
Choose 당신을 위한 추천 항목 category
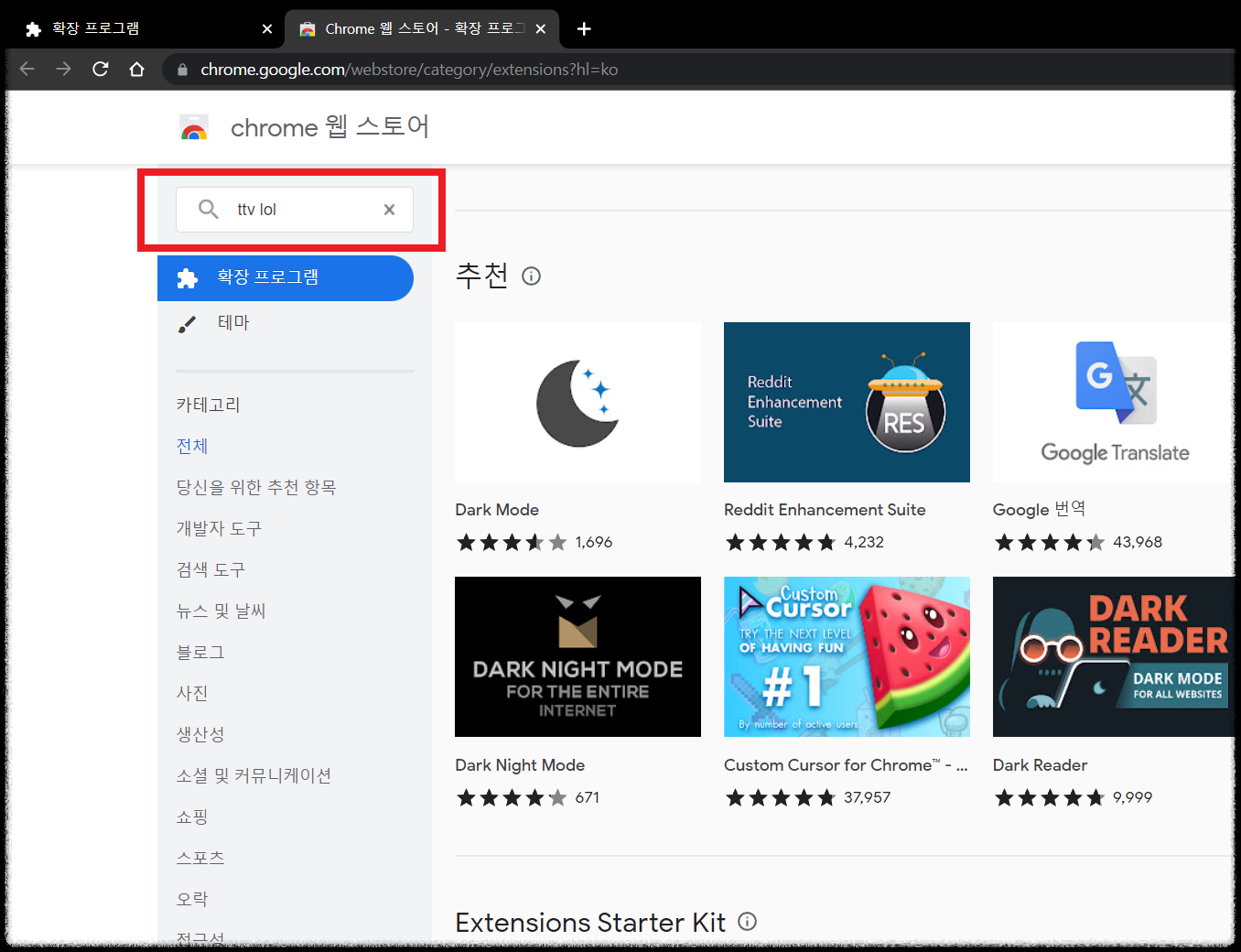(256, 487)
